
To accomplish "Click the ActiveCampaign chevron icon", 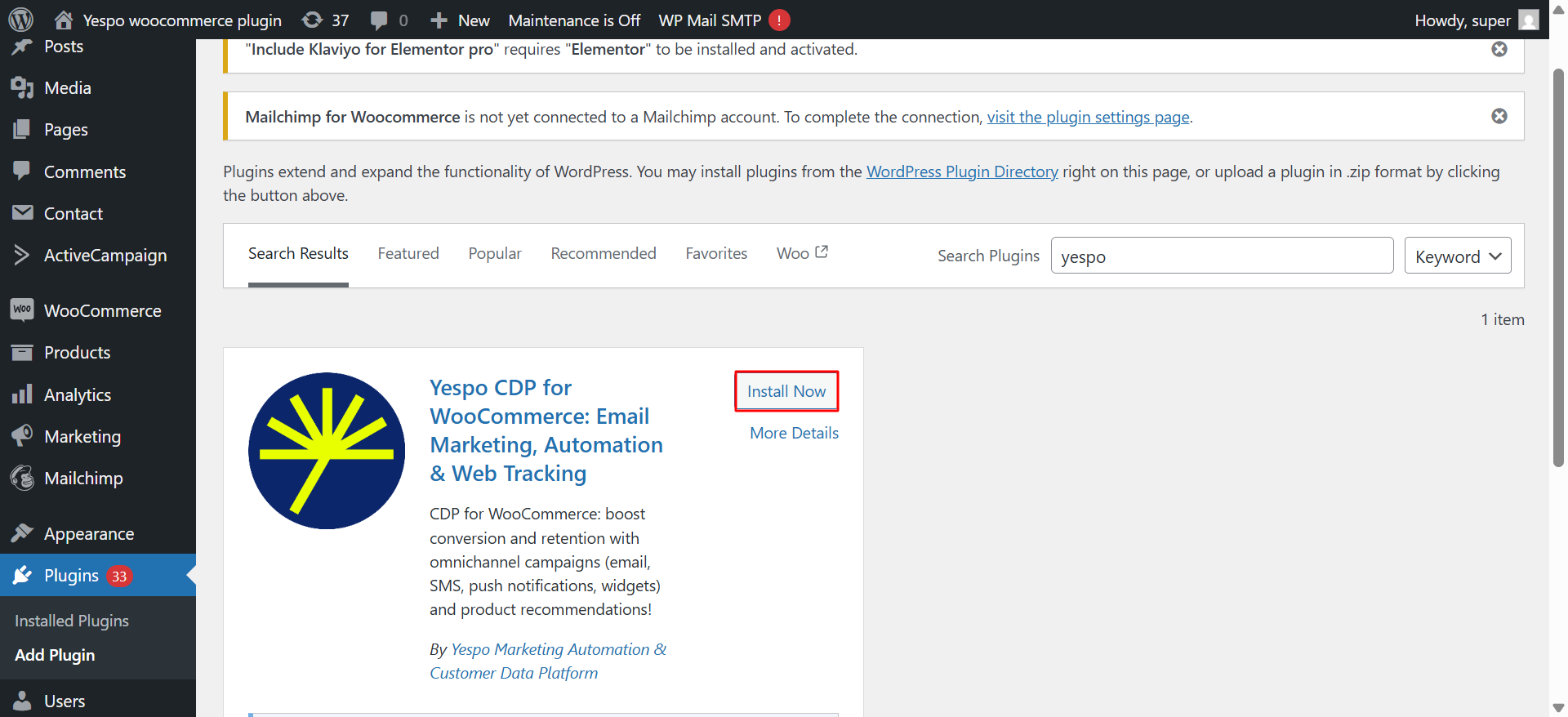I will 22,255.
